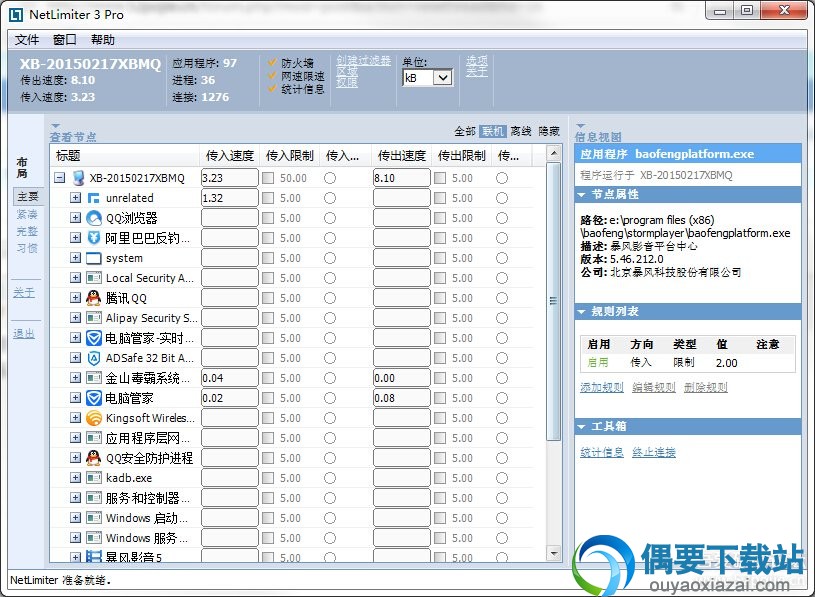Select 传入 radio button for system row

(x=330, y=258)
